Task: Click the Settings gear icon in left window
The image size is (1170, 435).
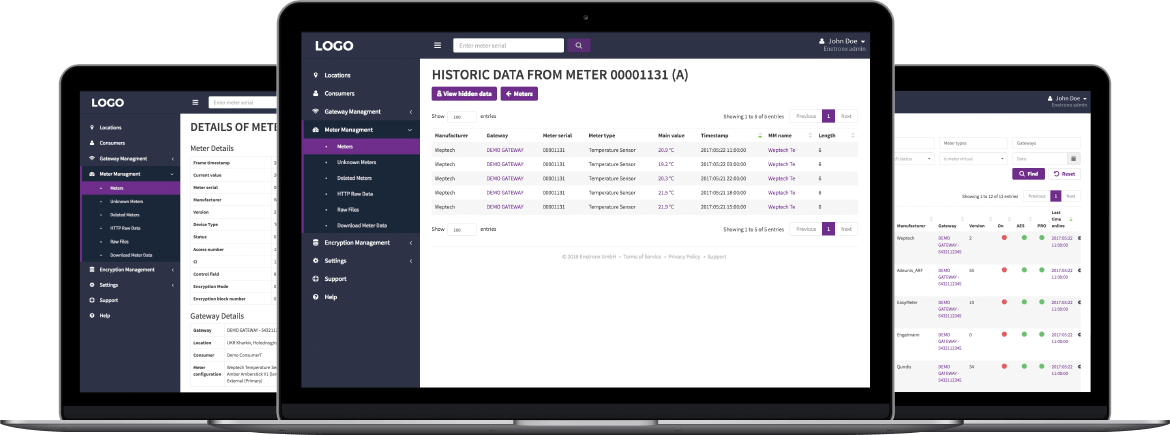Action: (92, 285)
